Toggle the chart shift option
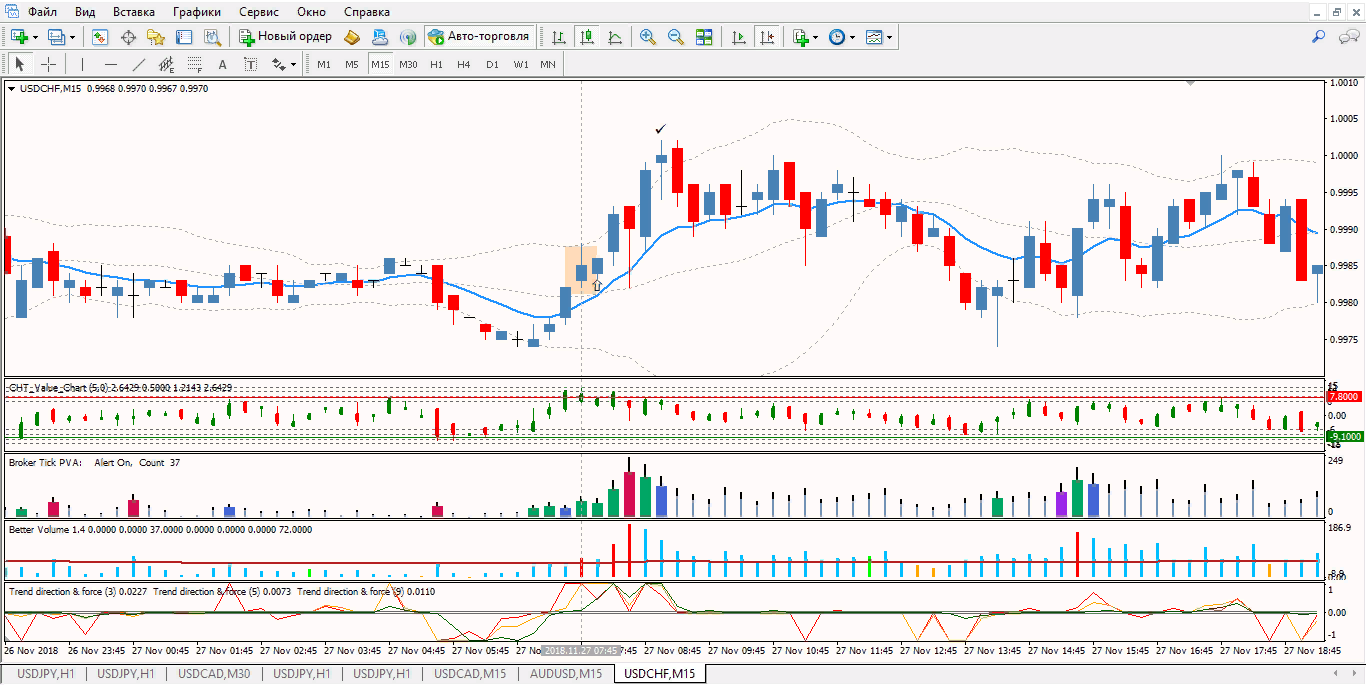1366x685 pixels. [x=766, y=37]
